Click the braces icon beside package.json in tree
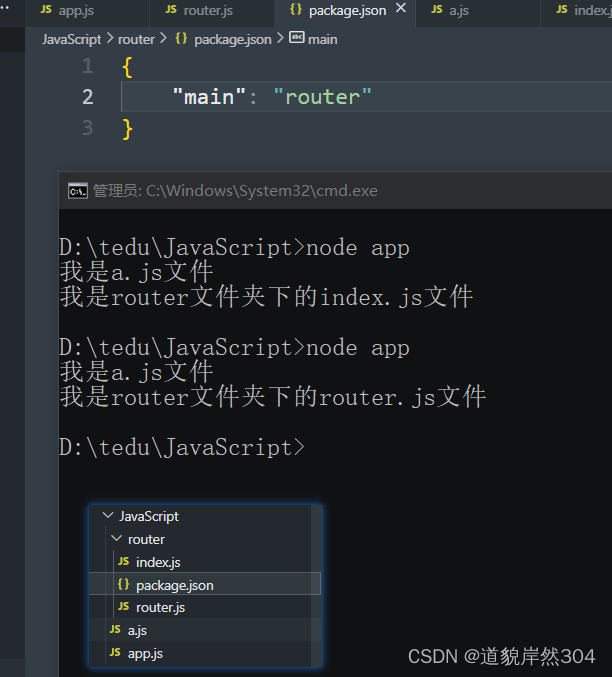This screenshot has width=612, height=677. pyautogui.click(x=124, y=584)
